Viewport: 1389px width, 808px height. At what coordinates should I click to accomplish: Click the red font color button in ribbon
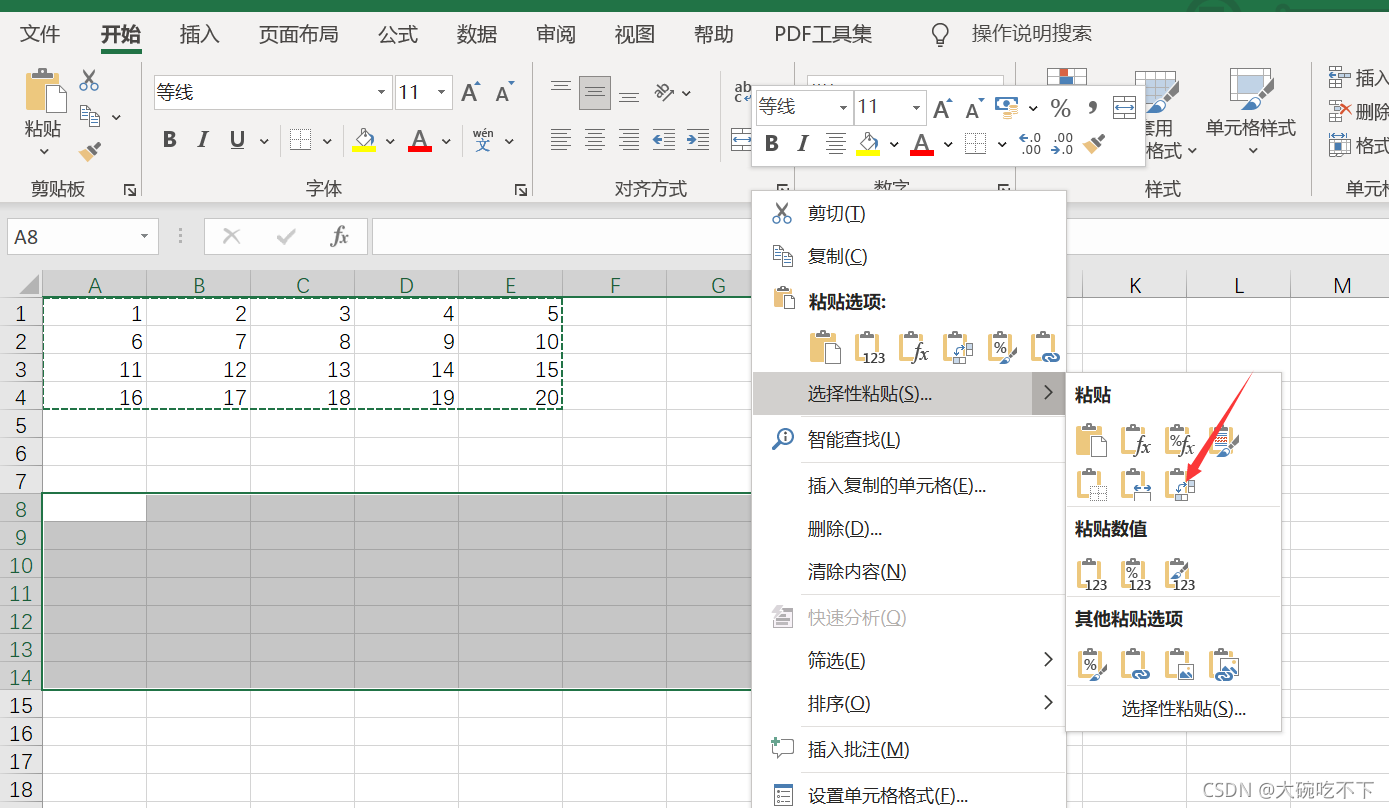[420, 140]
